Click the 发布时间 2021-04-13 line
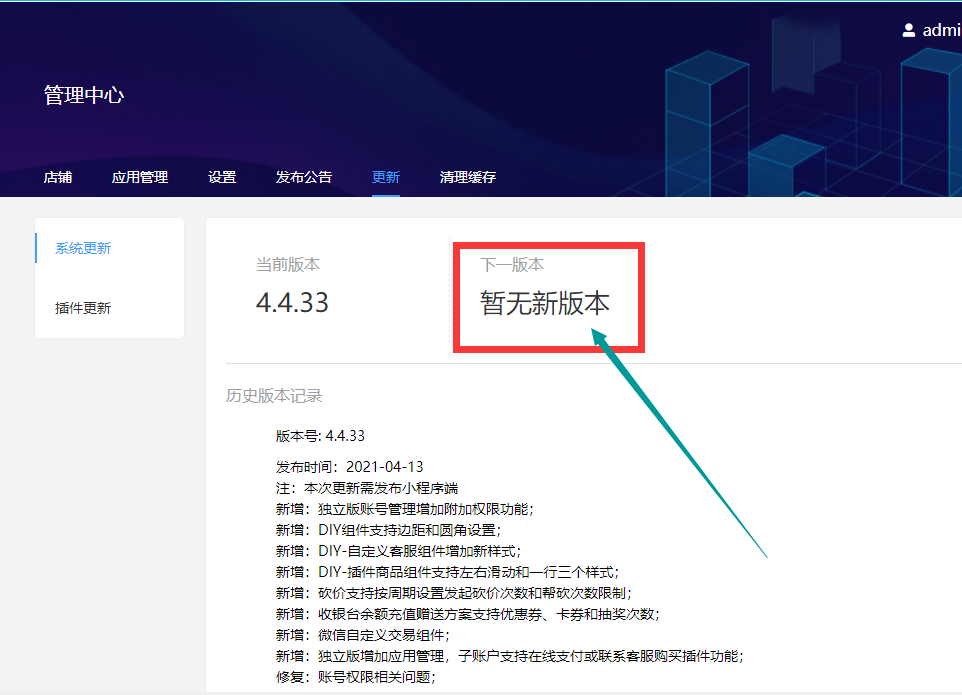The width and height of the screenshot is (962, 695). [x=349, y=467]
